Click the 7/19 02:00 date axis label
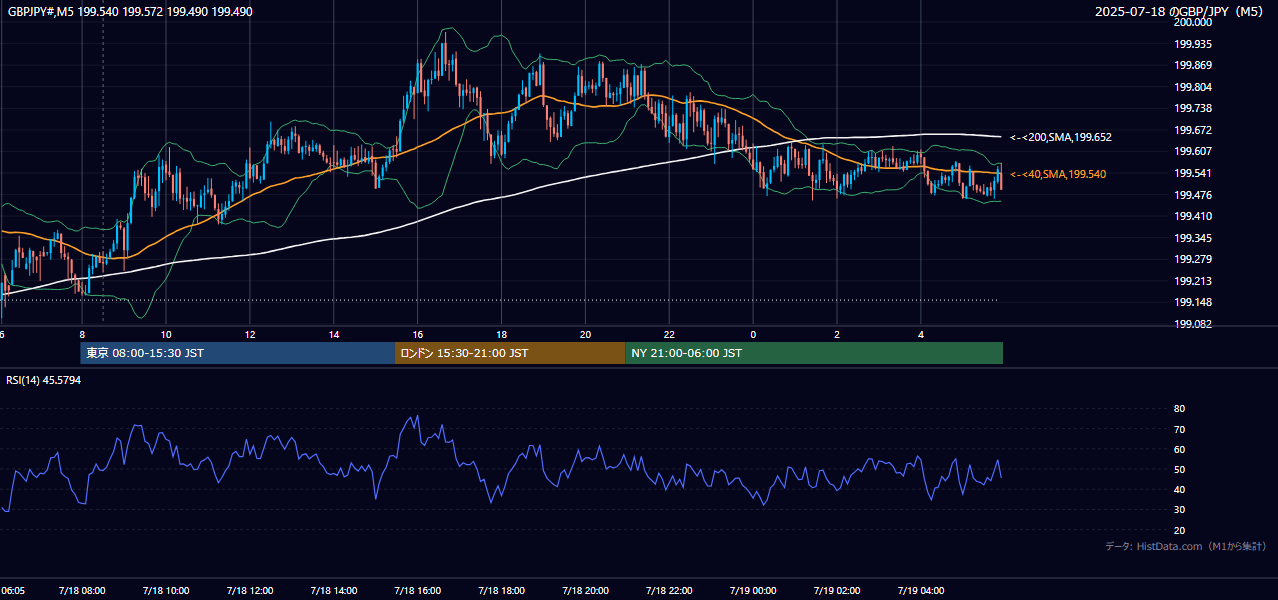Viewport: 1278px width, 600px height. click(x=838, y=590)
